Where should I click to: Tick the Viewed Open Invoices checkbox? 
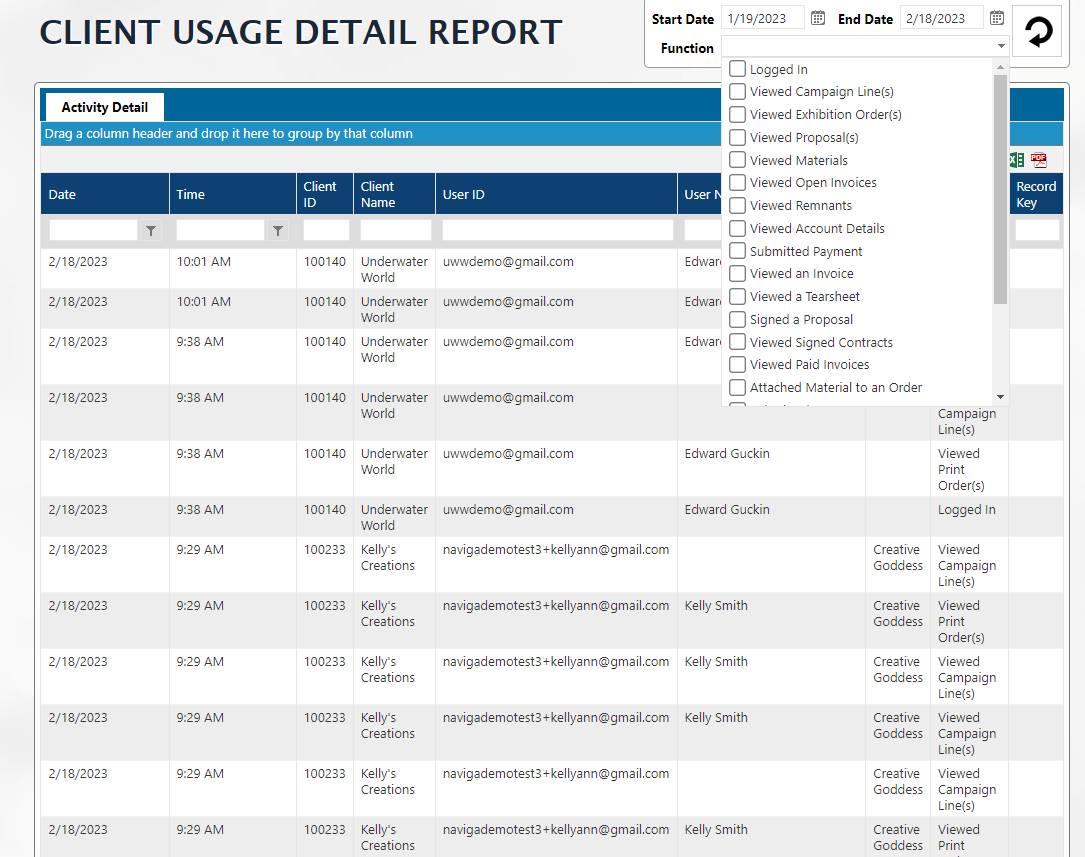(737, 183)
